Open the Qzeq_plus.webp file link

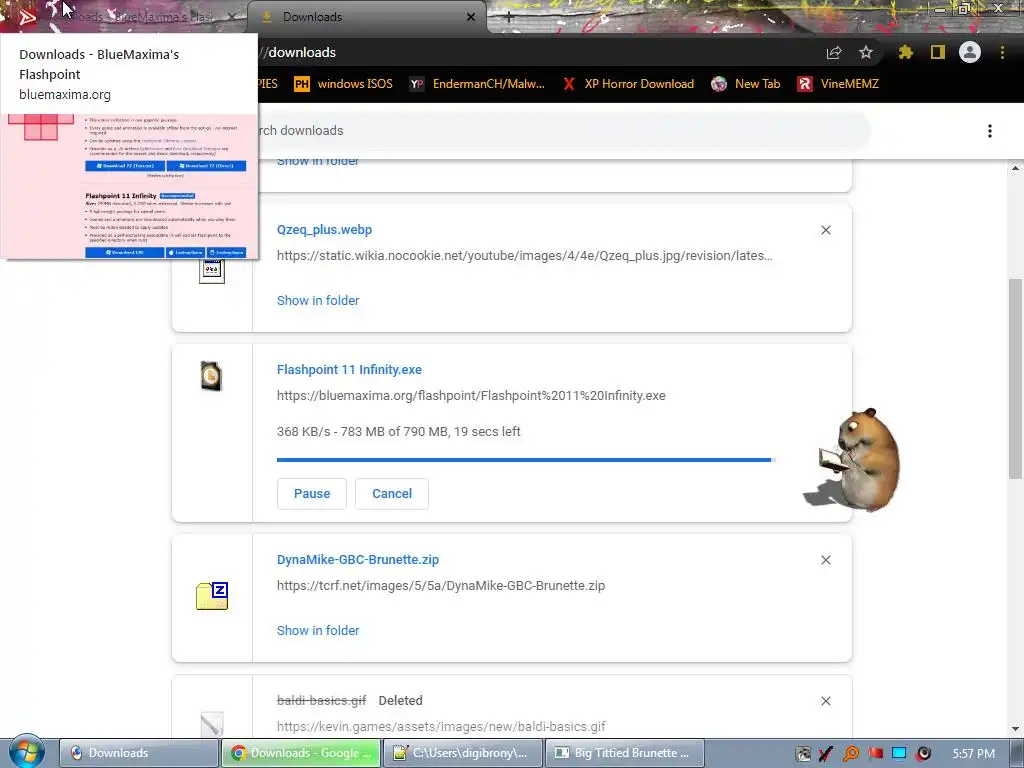pyautogui.click(x=325, y=230)
